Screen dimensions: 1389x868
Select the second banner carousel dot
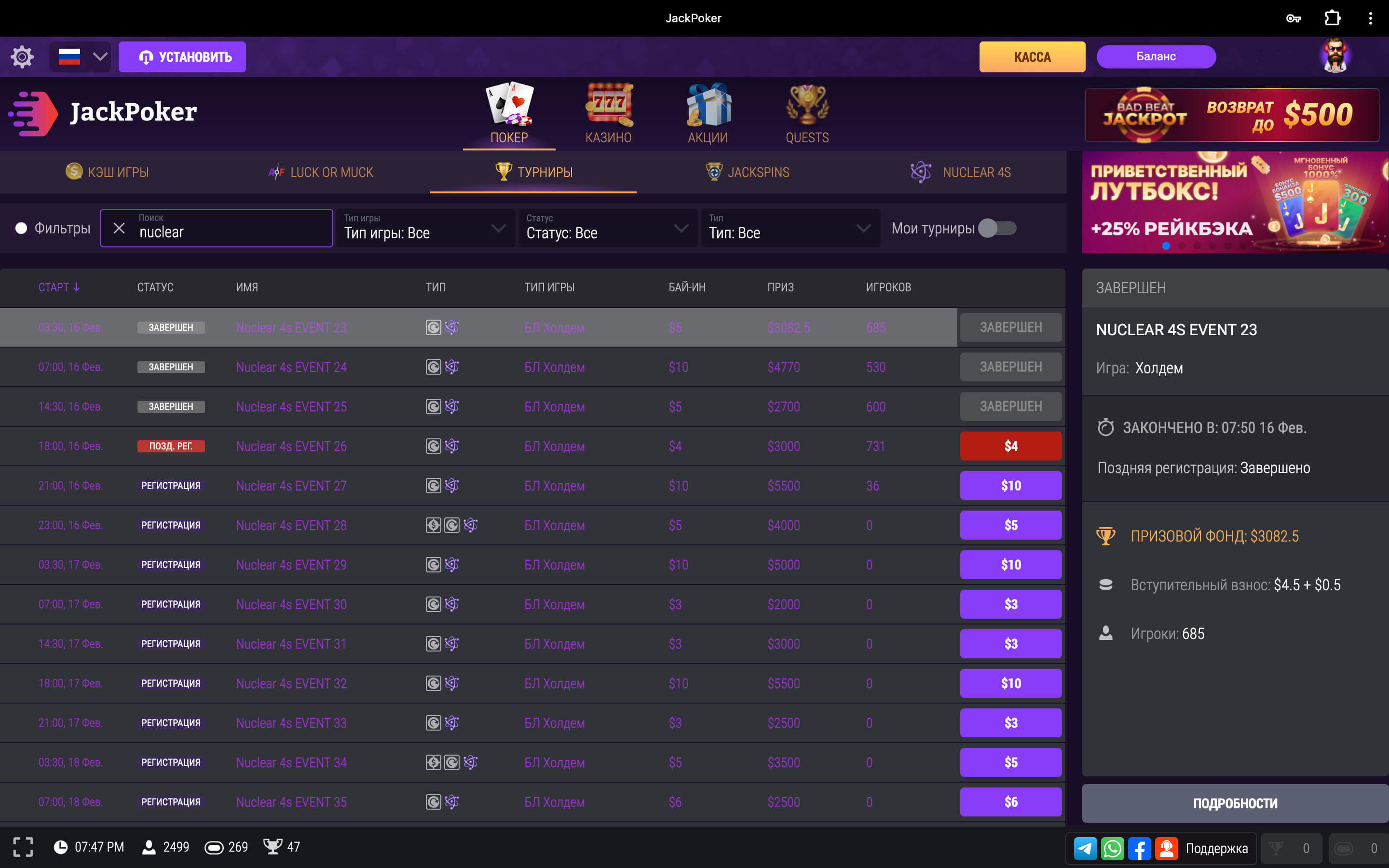tap(1181, 246)
